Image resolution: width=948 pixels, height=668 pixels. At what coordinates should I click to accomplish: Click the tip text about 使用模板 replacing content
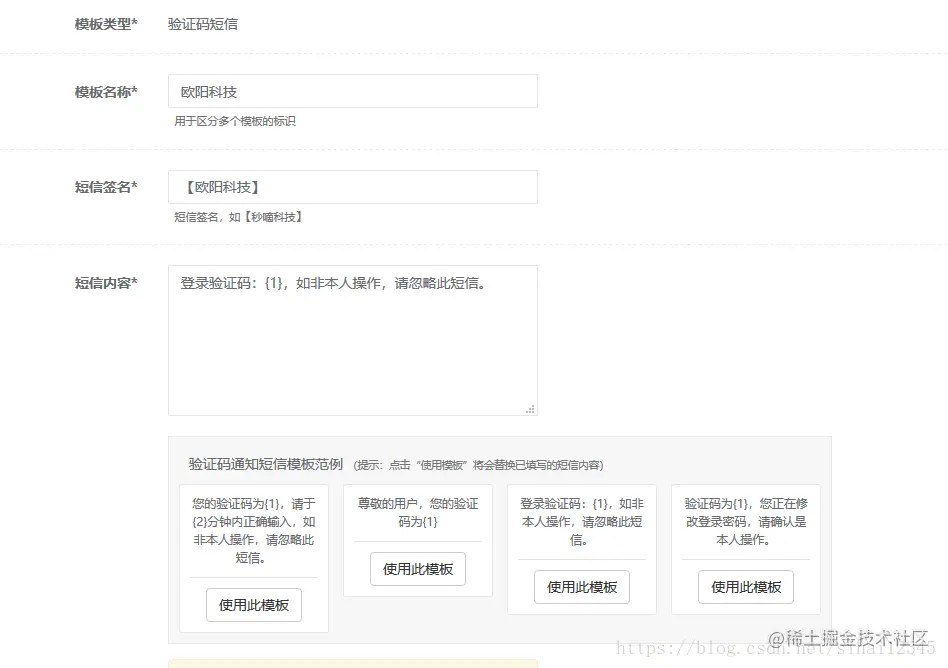(x=478, y=465)
